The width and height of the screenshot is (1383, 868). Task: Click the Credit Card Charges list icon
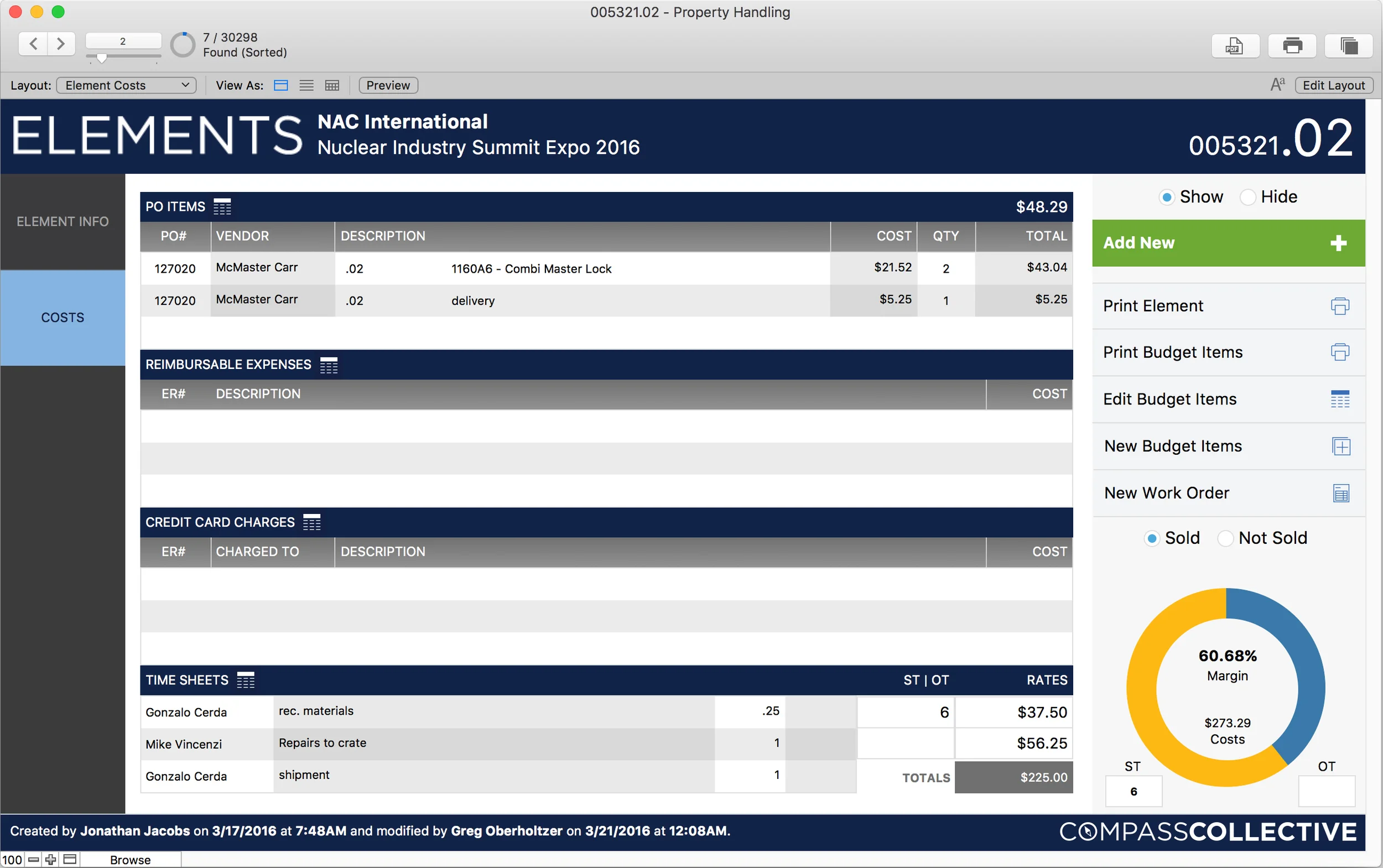point(312,522)
